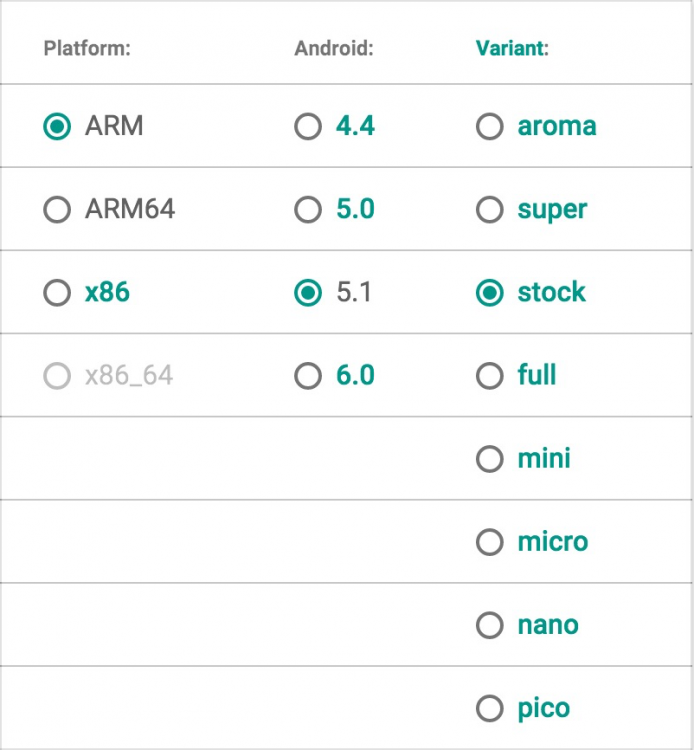
Task: Choose the super variant option
Action: (489, 210)
